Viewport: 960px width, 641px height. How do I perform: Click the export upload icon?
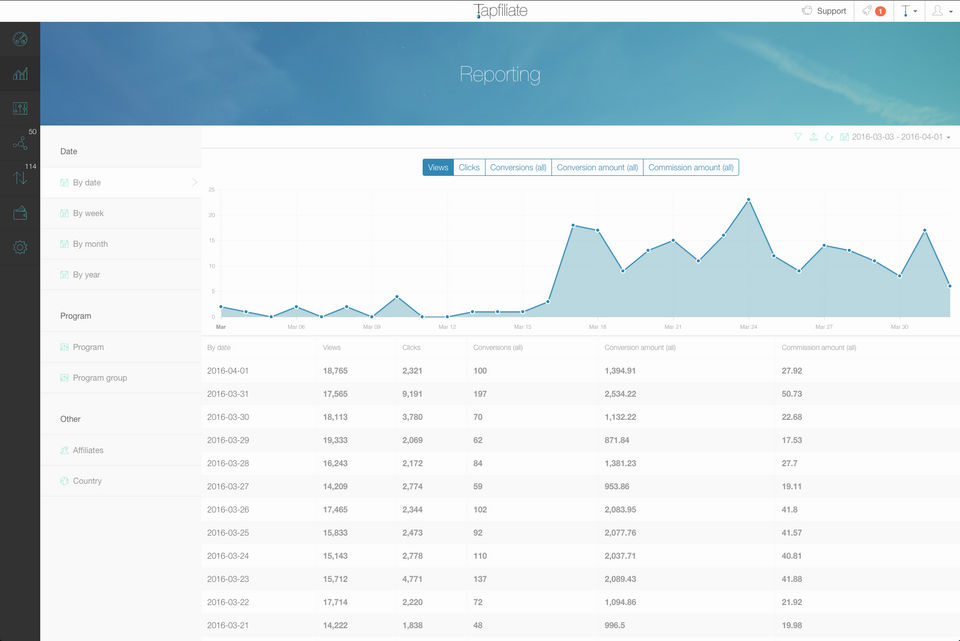click(814, 137)
